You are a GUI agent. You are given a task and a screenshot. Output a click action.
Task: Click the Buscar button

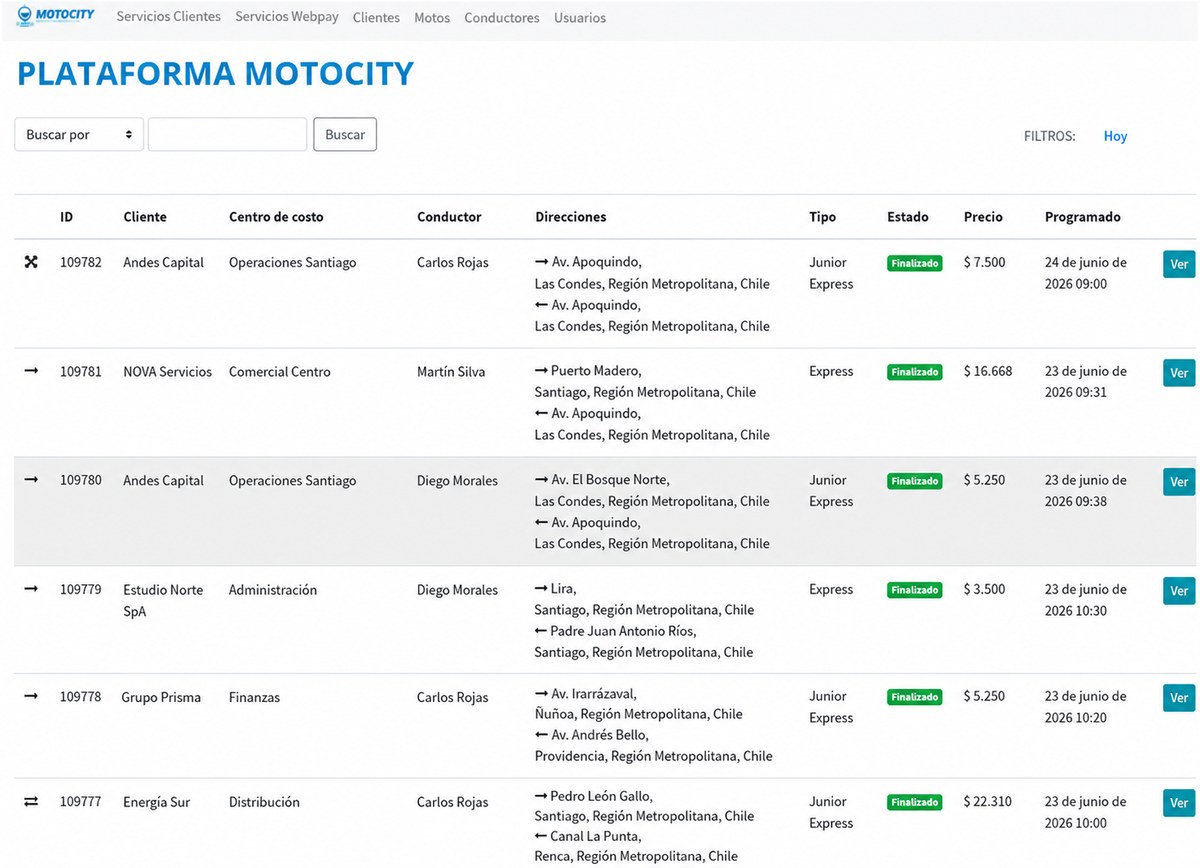pos(345,134)
